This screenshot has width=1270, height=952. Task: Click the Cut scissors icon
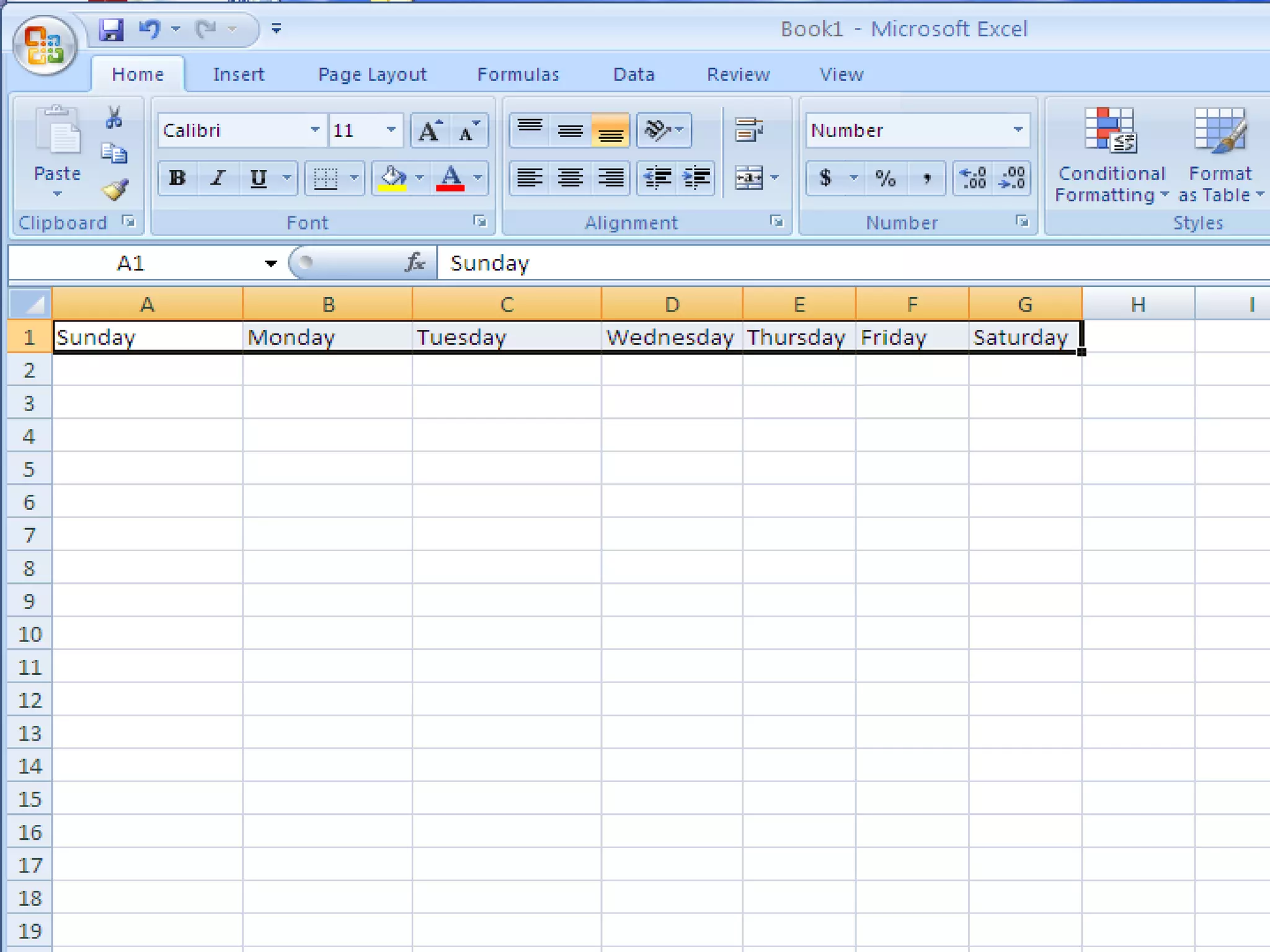pos(113,118)
